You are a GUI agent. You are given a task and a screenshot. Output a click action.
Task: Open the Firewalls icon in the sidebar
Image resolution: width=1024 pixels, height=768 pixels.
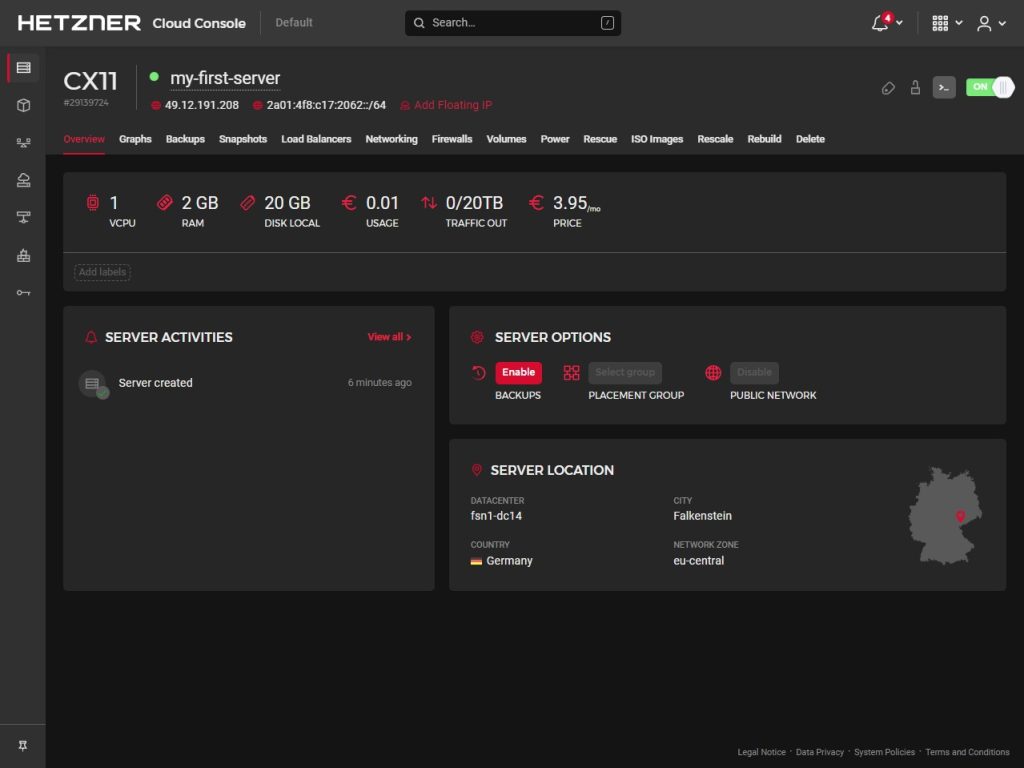coord(23,255)
